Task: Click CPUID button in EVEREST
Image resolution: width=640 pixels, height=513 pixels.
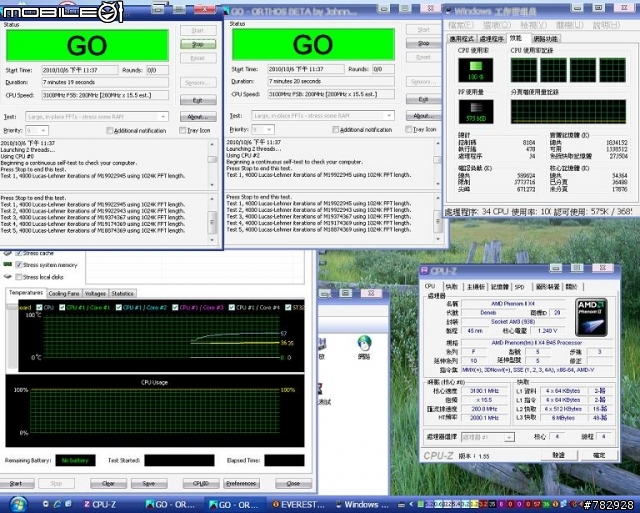Action: [x=201, y=483]
